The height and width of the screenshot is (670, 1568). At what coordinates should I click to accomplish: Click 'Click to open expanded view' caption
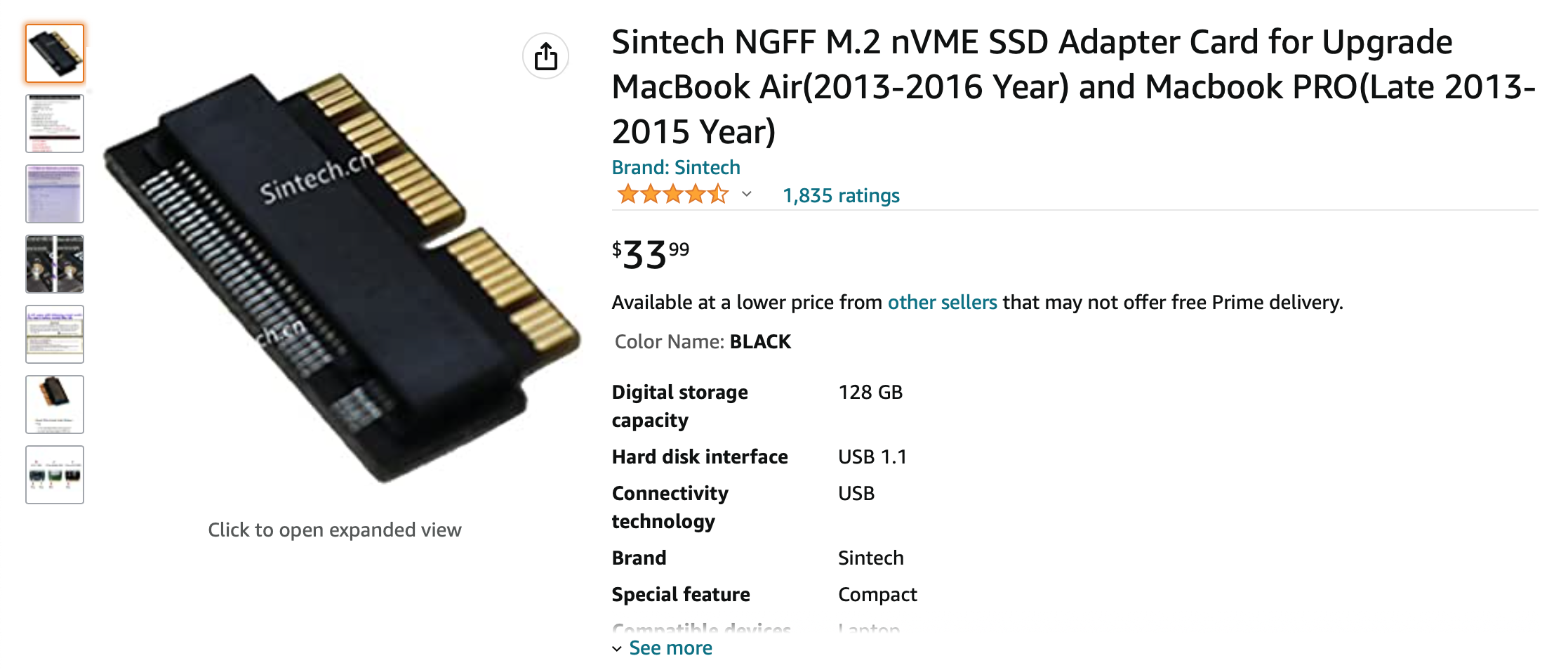click(x=335, y=530)
